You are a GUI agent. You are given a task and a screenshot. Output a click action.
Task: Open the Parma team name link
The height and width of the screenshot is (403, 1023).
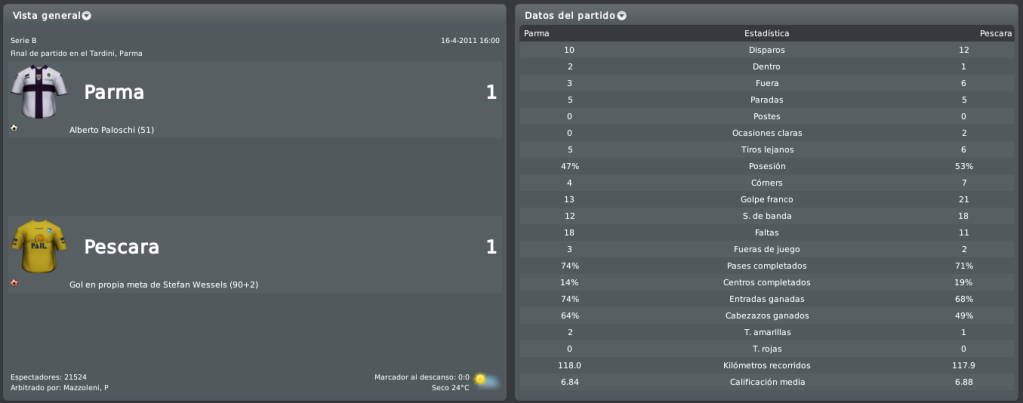tap(114, 93)
